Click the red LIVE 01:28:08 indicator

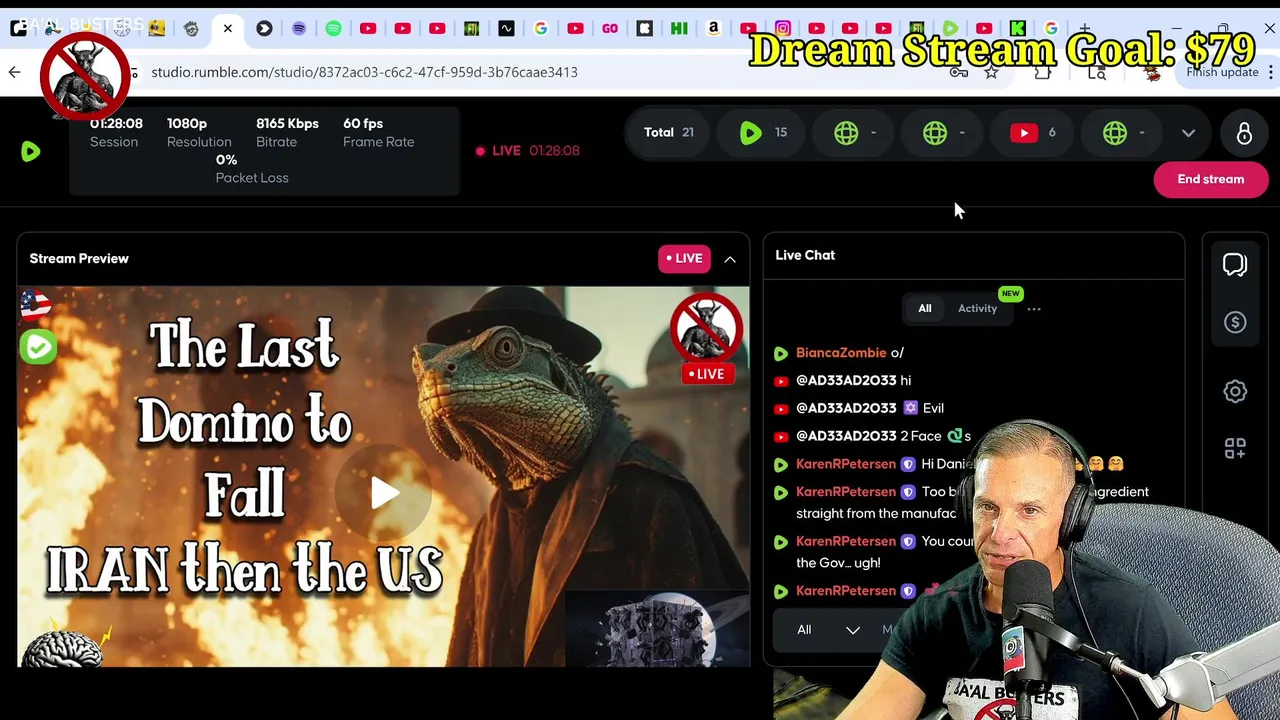[528, 151]
